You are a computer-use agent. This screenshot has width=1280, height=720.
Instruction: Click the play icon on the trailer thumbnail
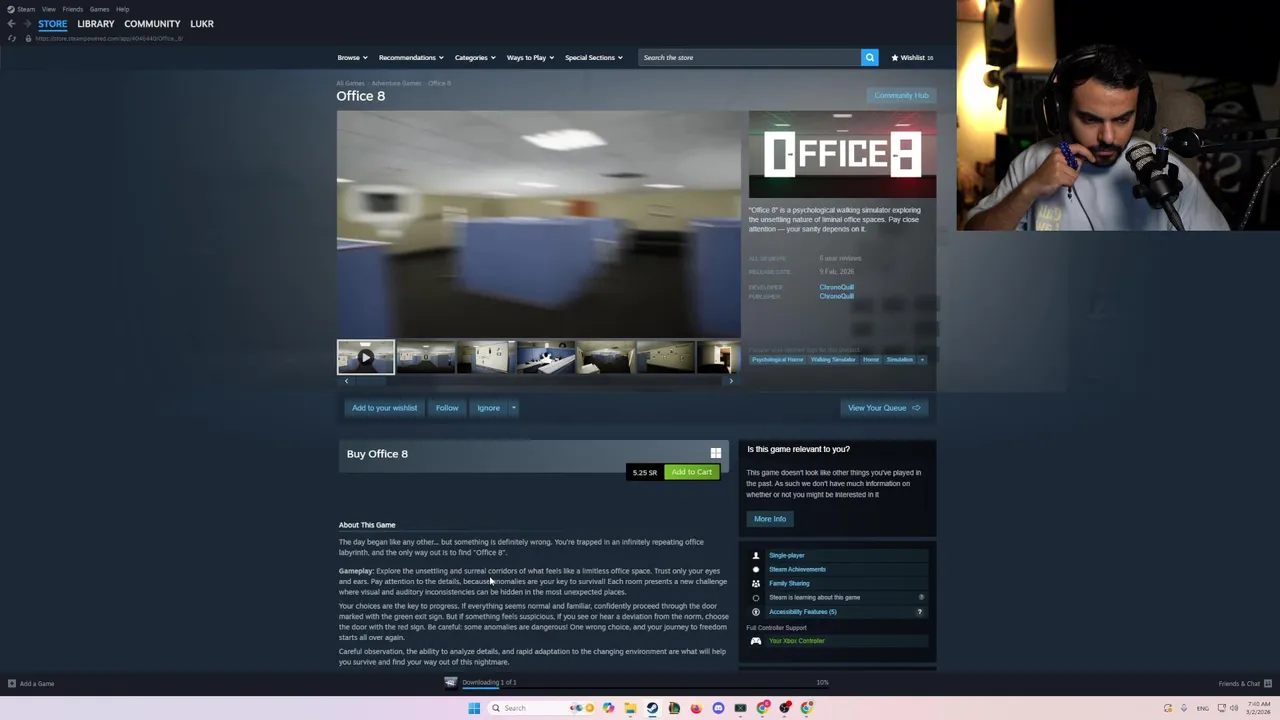[365, 357]
